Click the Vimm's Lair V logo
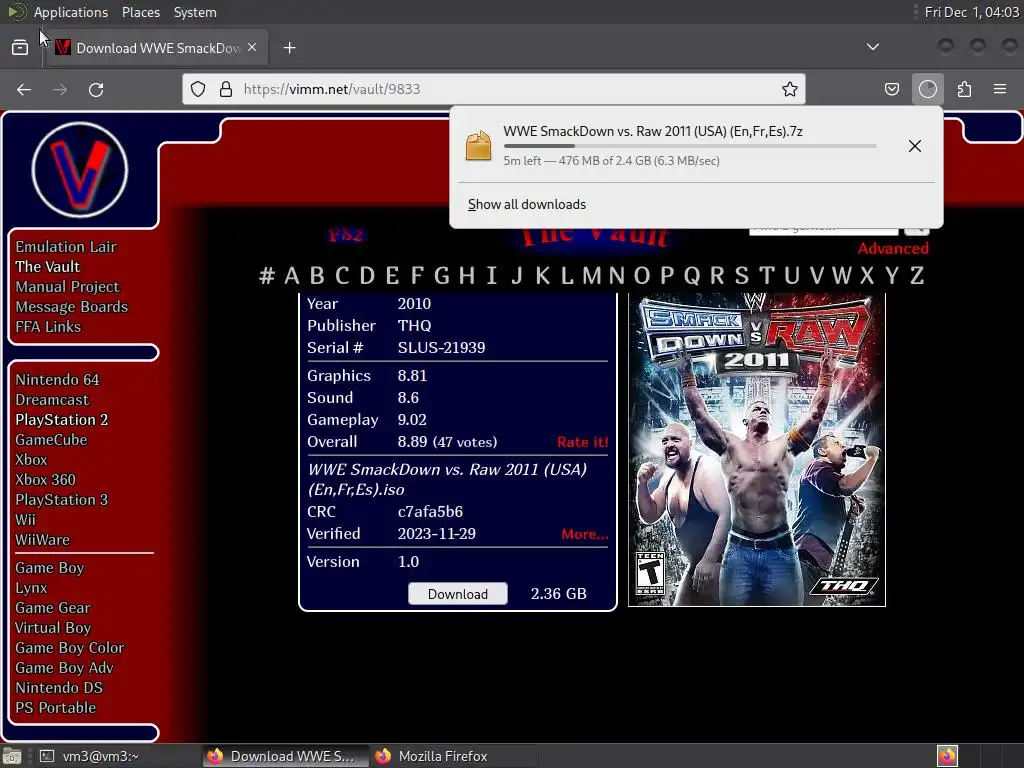Image resolution: width=1024 pixels, height=768 pixels. point(80,170)
